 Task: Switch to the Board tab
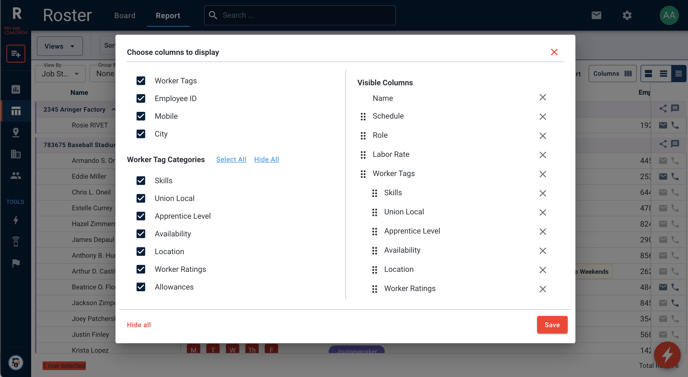[125, 15]
